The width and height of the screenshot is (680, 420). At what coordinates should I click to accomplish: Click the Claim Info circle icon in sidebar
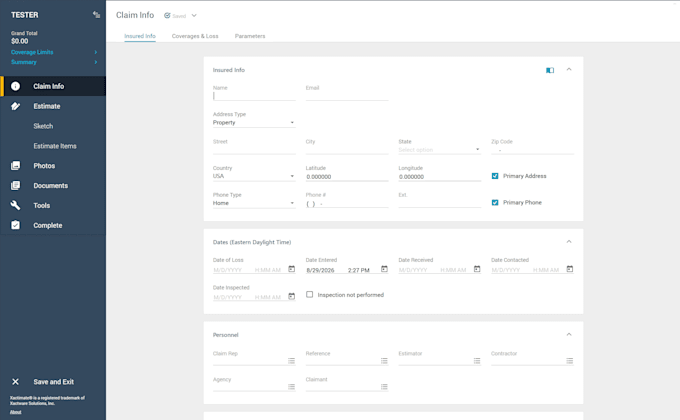click(16, 86)
